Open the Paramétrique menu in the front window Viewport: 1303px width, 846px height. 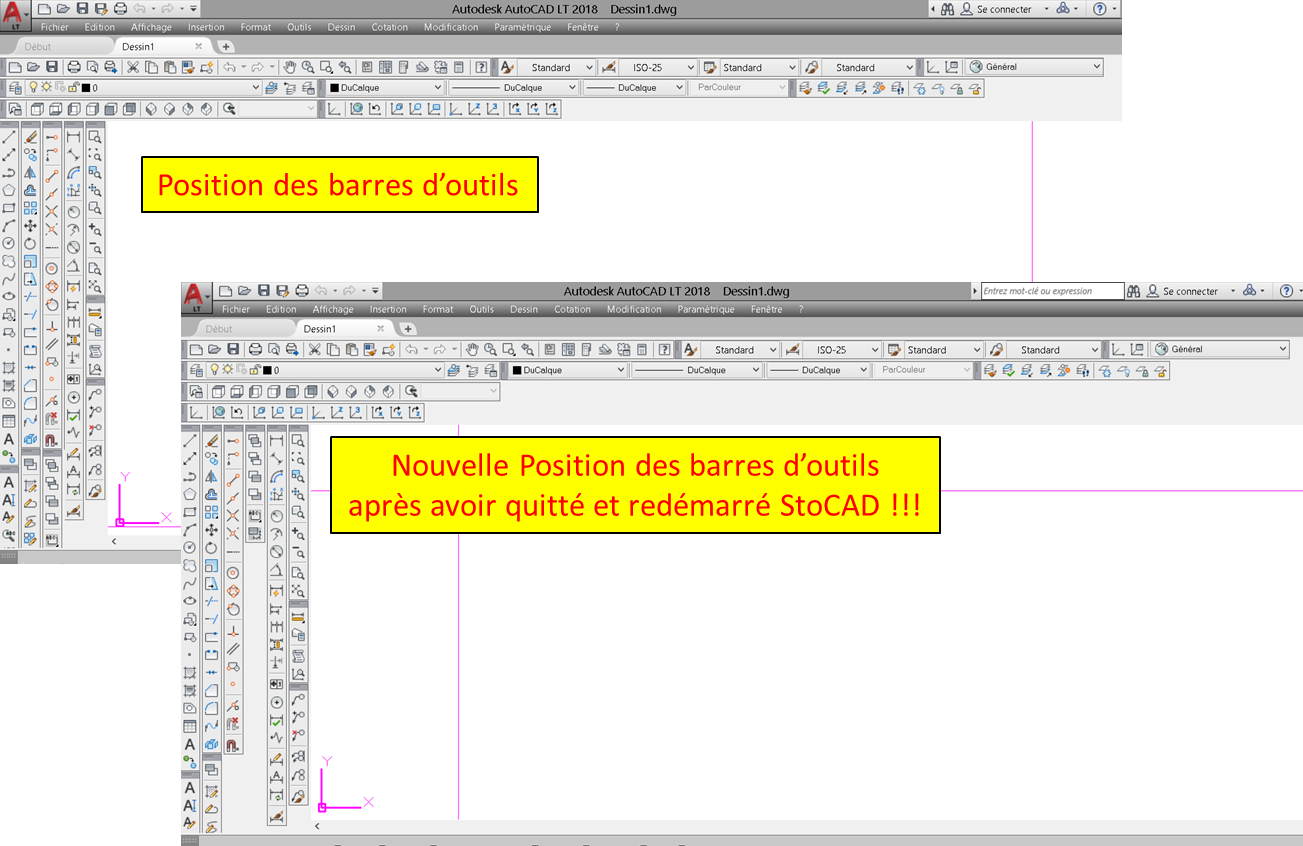705,310
